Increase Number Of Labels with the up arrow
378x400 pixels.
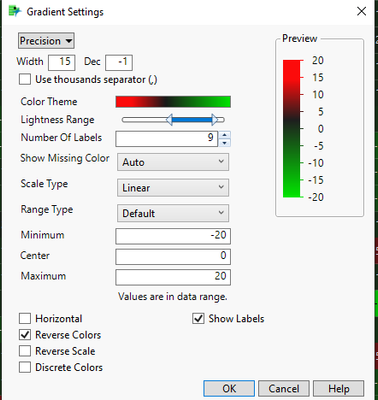[x=225, y=135]
